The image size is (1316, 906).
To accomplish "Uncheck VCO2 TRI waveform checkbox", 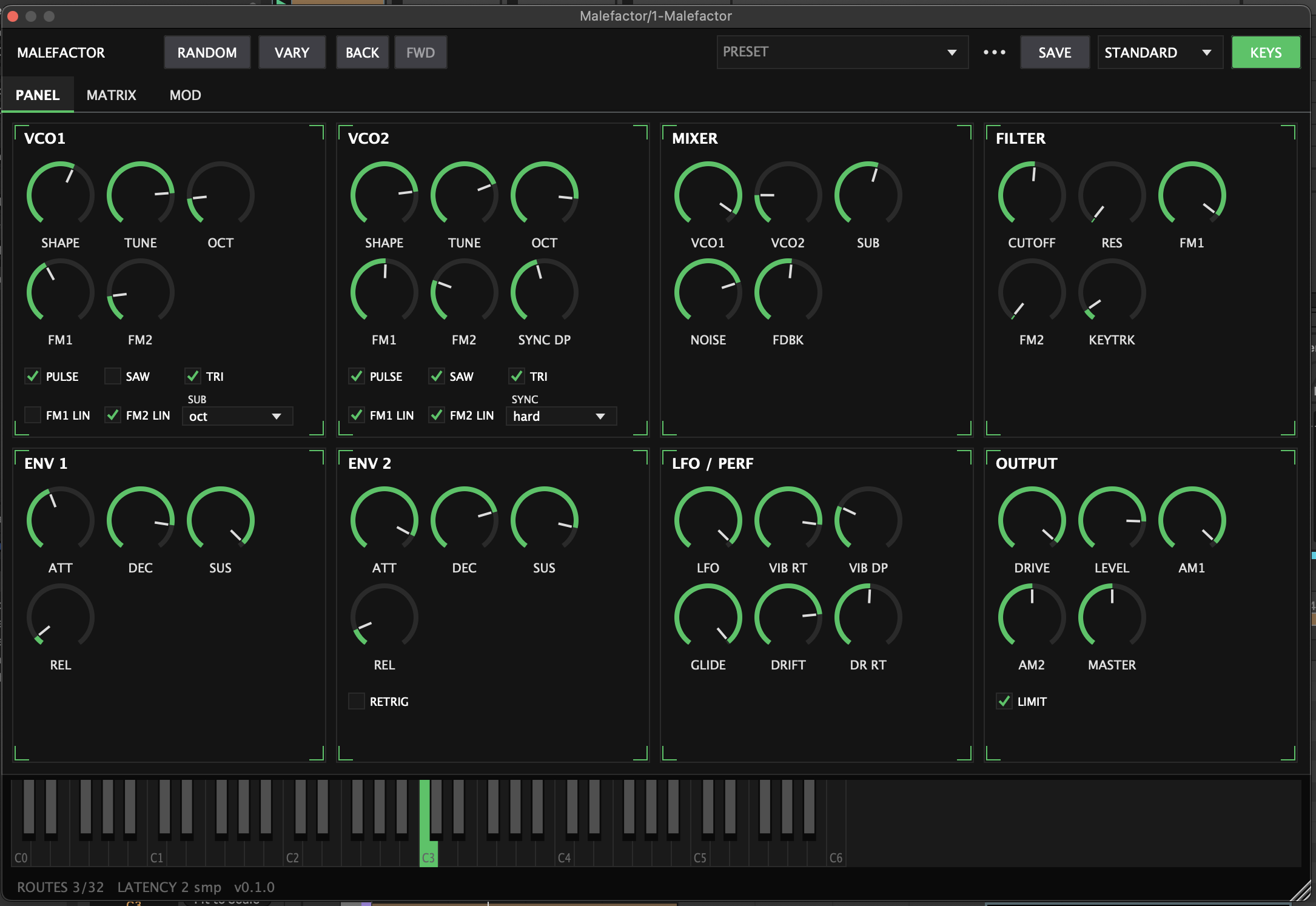I will (517, 376).
